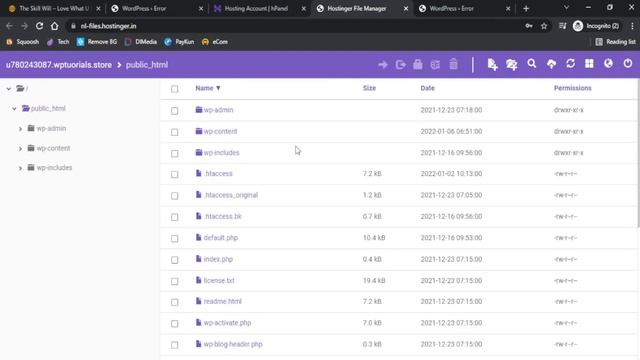Sort by the Size column header

369,88
